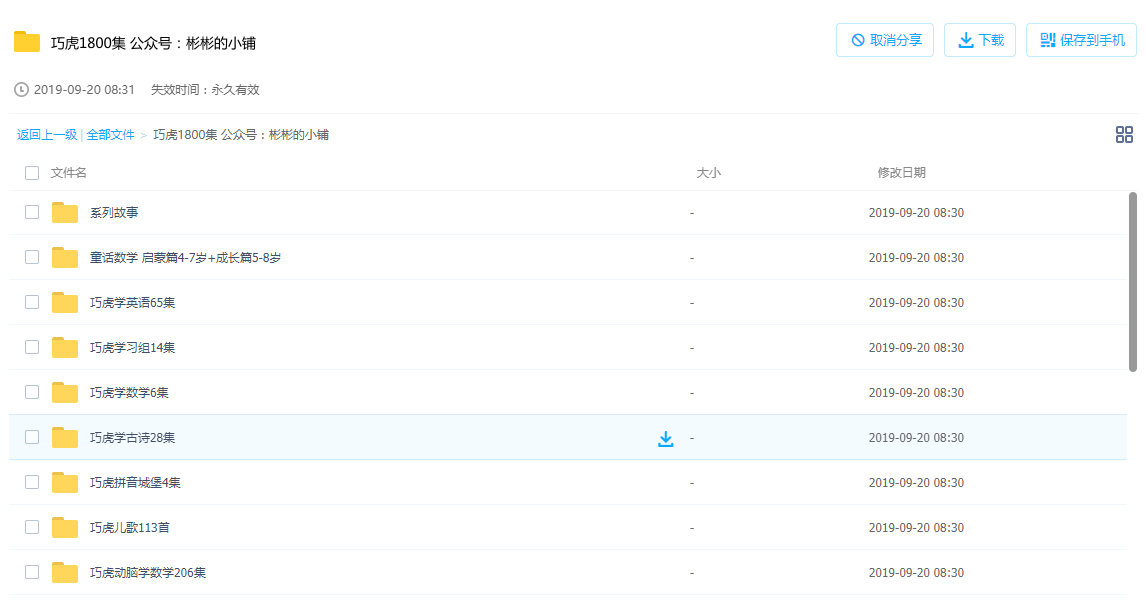This screenshot has width=1146, height=609.
Task: Click the clock icon beside the share date
Action: (22, 90)
